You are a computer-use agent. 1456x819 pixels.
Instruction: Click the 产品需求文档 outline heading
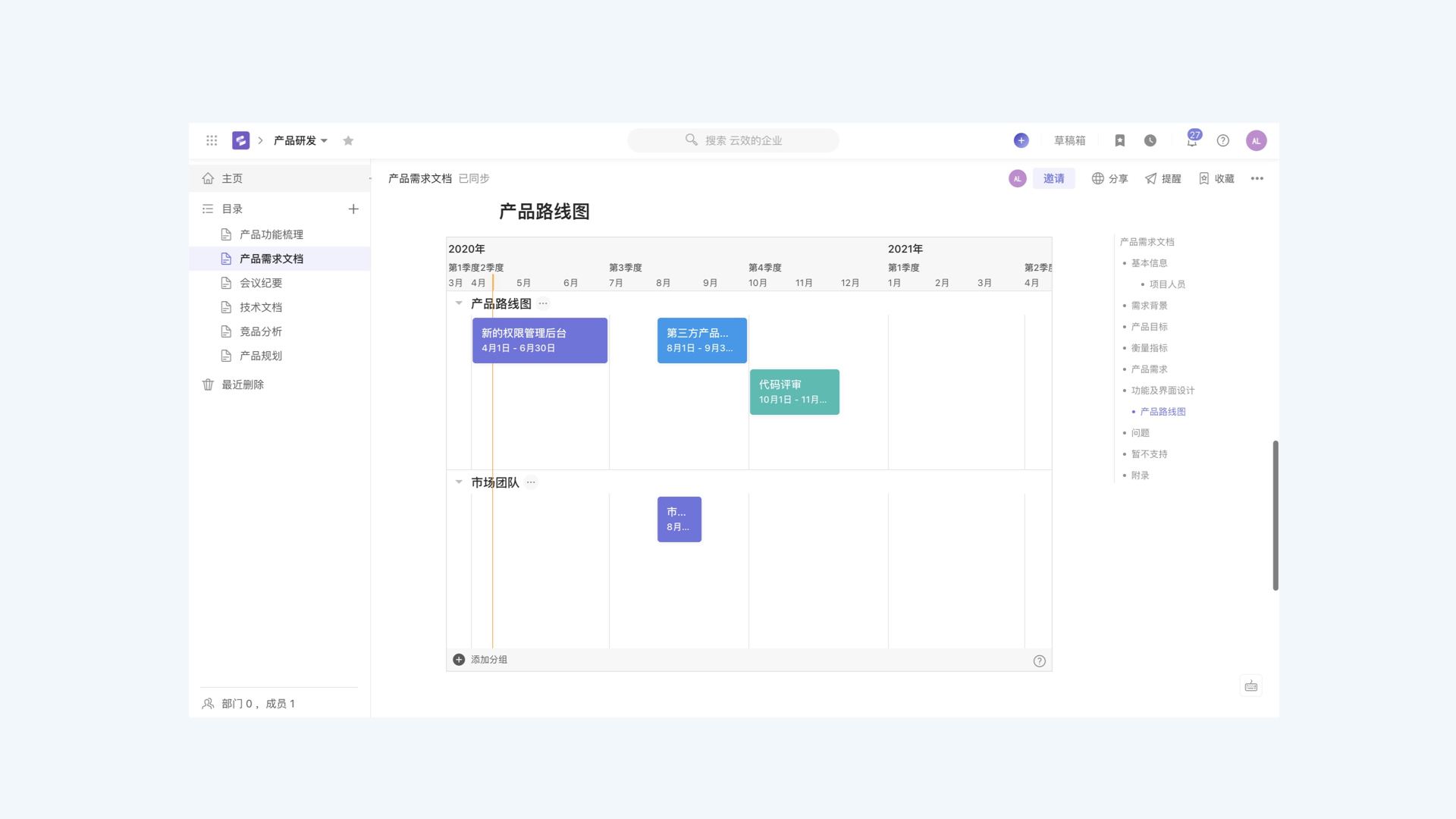1147,242
